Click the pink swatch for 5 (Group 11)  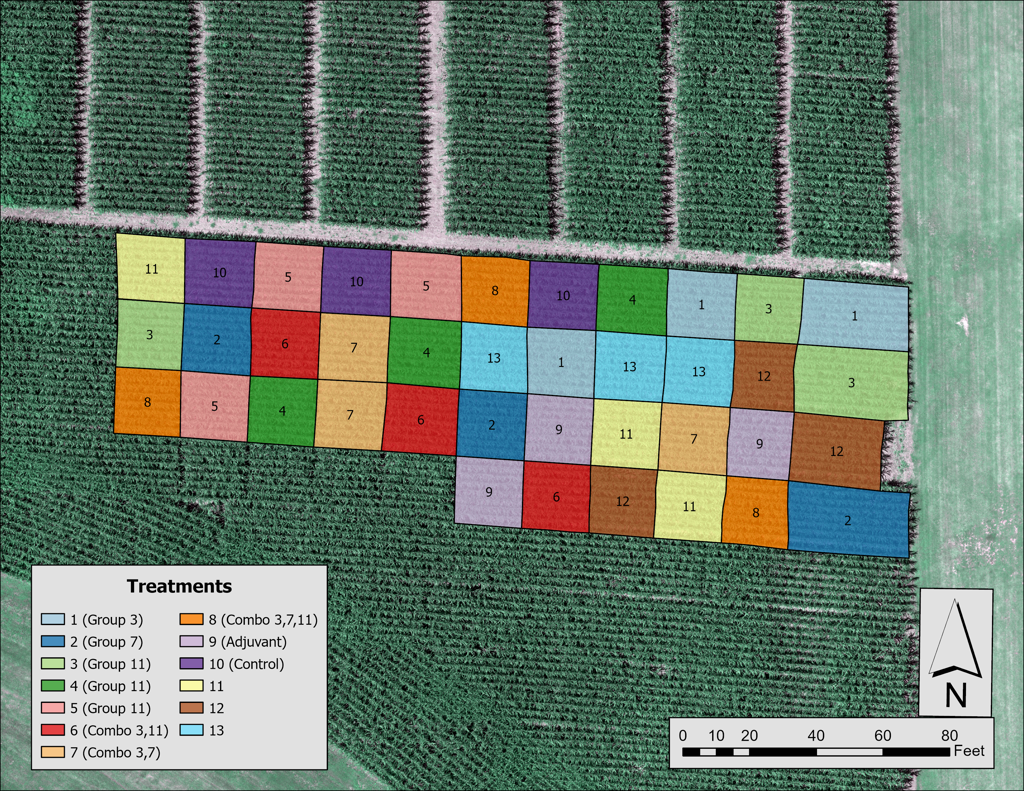pos(53,708)
